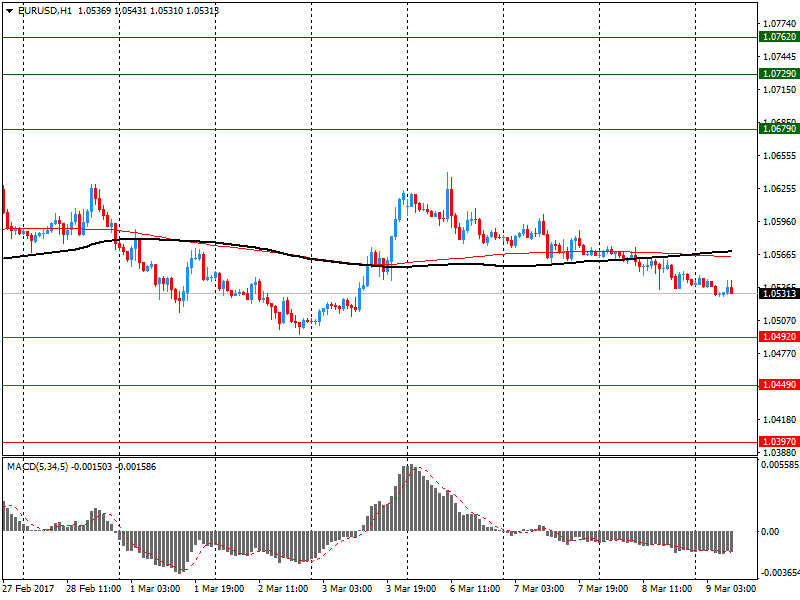Click the 2 Mar 11:00 time axis label

pos(283,589)
